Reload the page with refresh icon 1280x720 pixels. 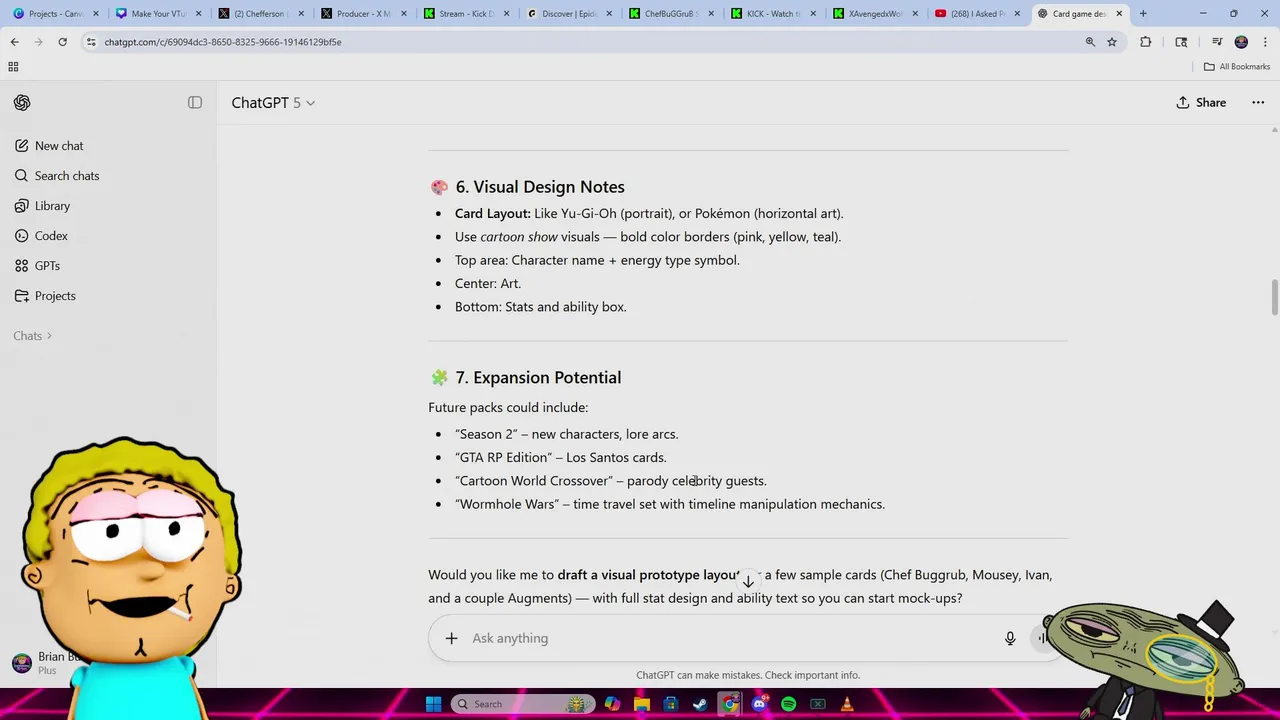[62, 42]
